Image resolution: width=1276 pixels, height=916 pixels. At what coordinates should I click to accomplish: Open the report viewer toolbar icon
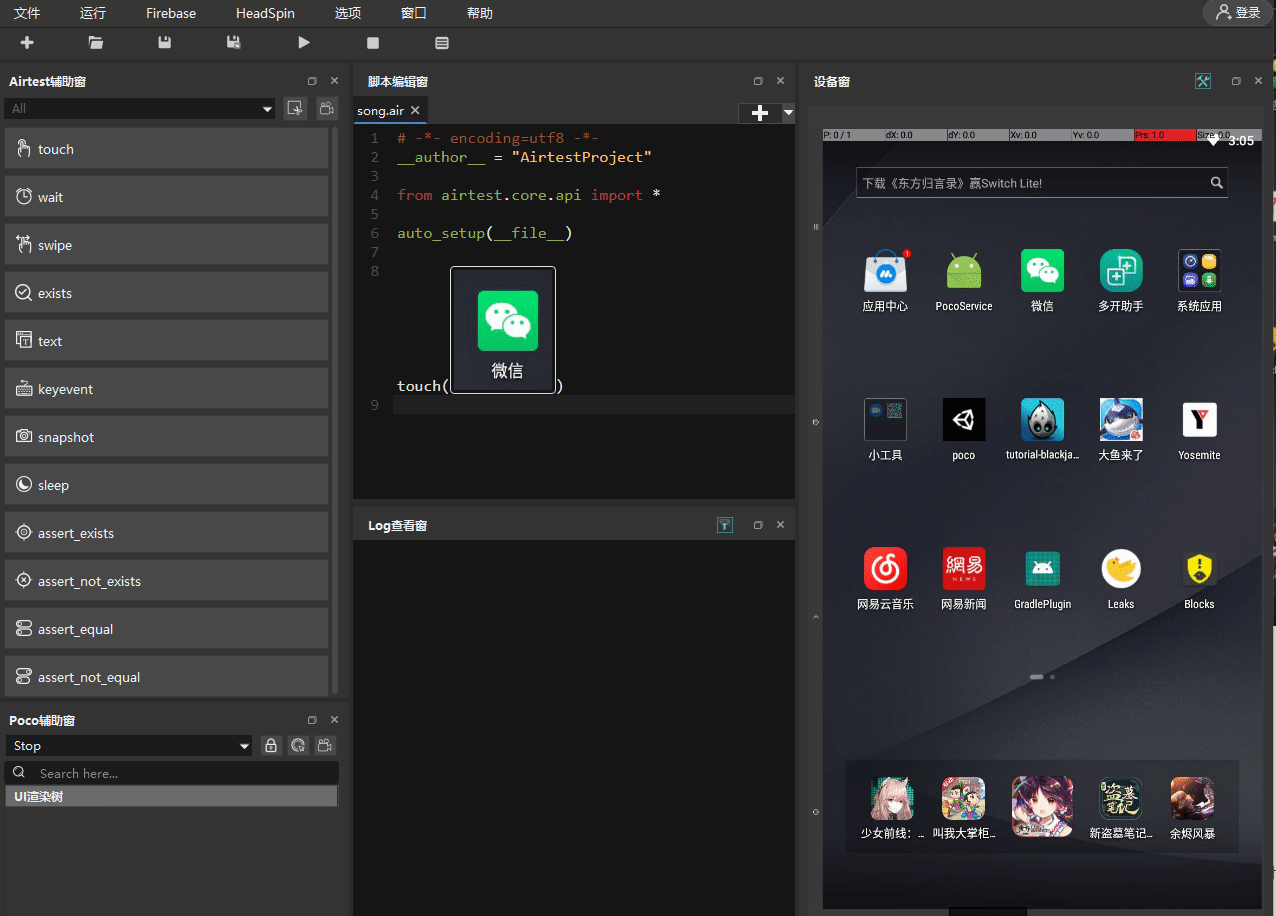pos(442,43)
